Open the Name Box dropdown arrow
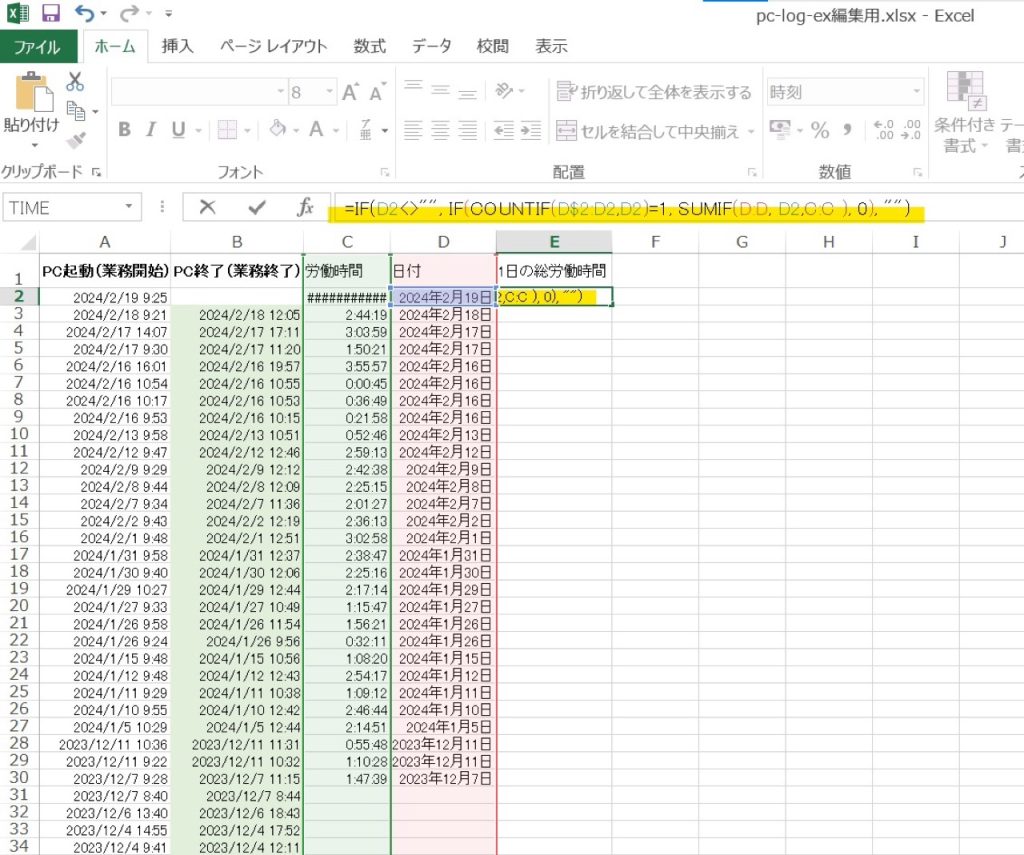The height and width of the screenshot is (855, 1024). 129,206
